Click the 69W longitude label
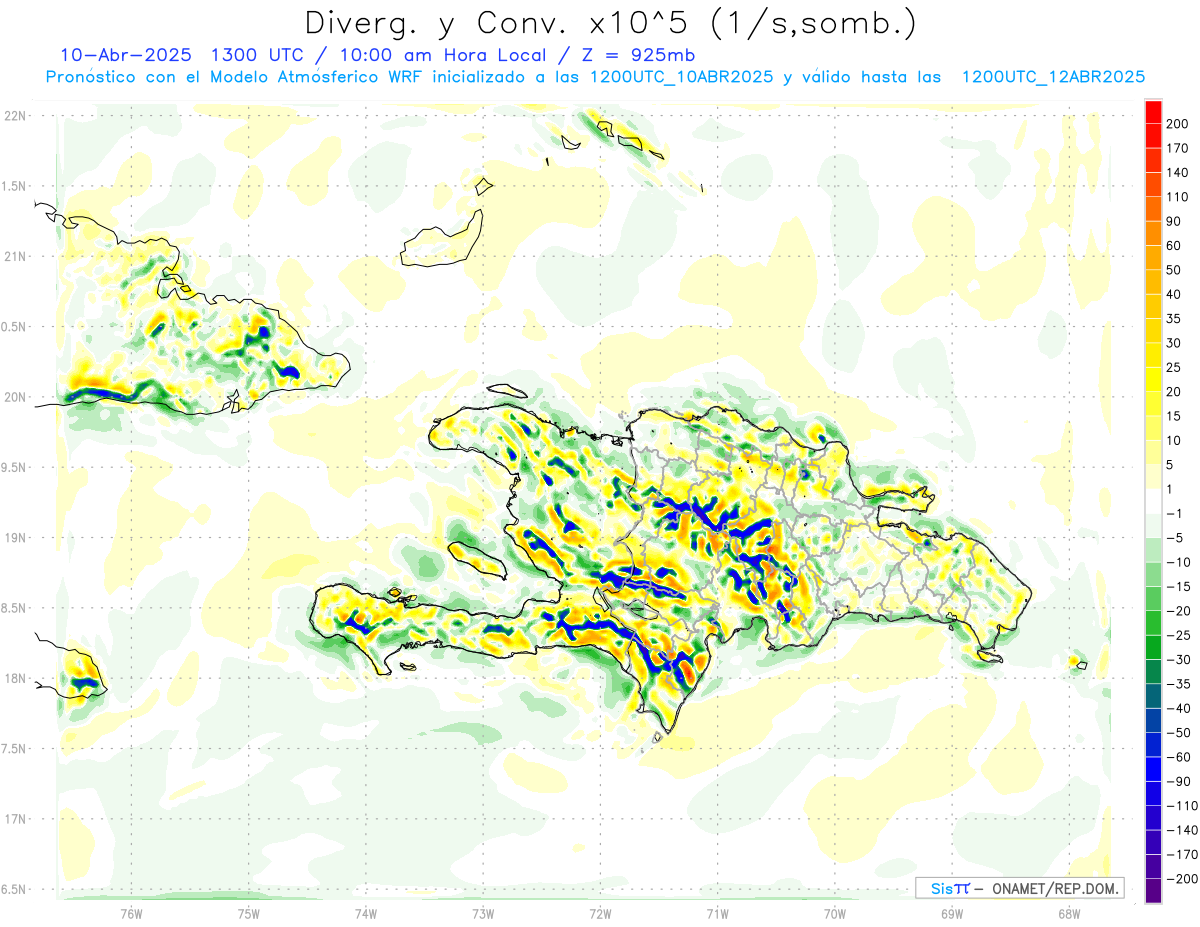The width and height of the screenshot is (1200, 927). (x=952, y=913)
